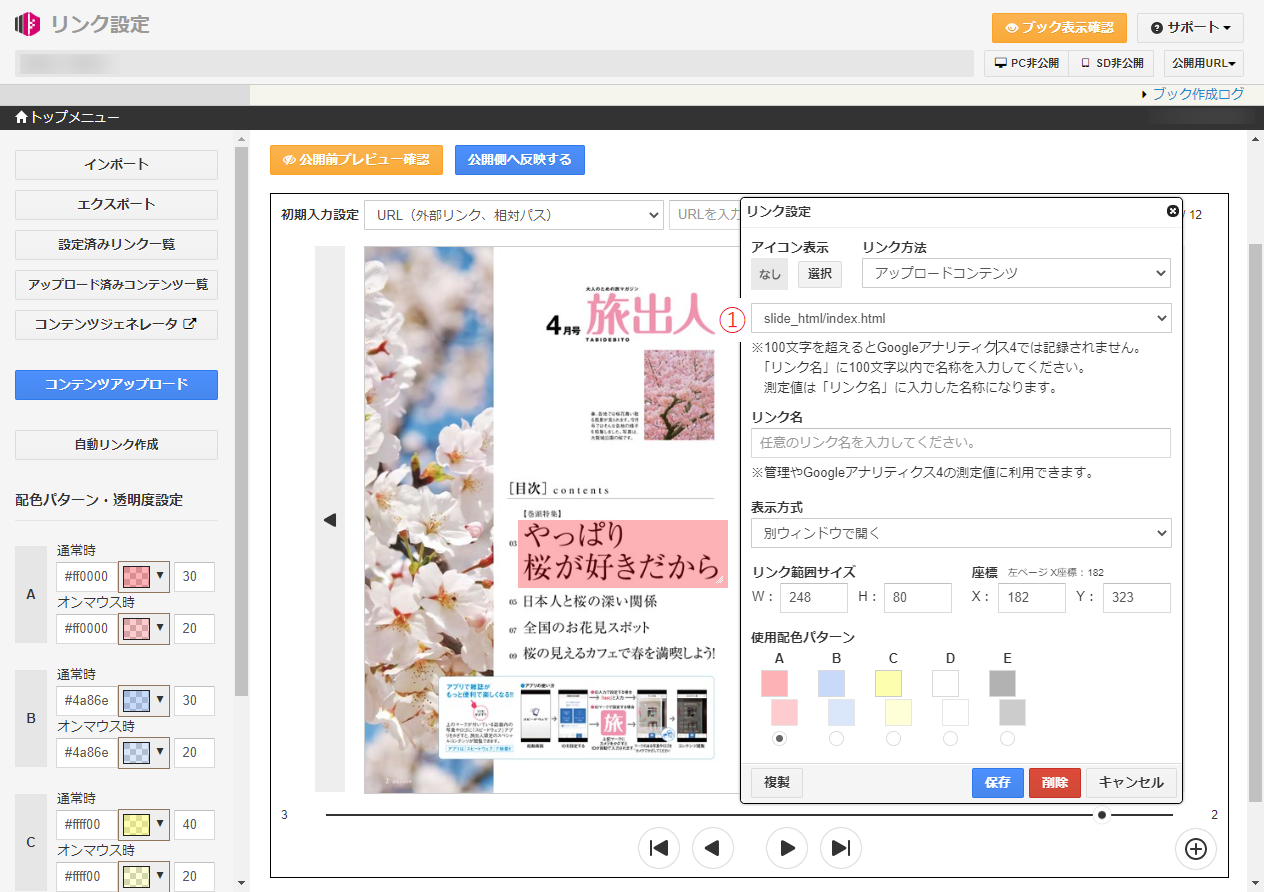The height and width of the screenshot is (892, 1264).
Task: Close the link settings dialog with X icon
Action: (x=1172, y=211)
